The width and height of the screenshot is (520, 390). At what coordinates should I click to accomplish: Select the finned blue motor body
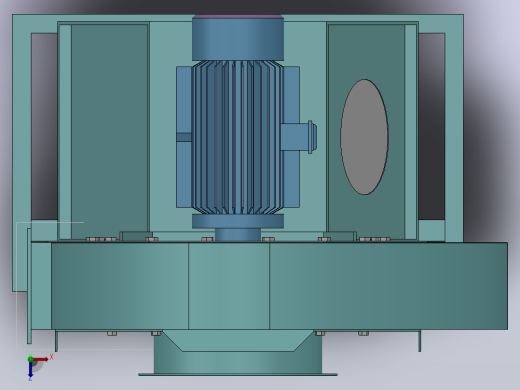pyautogui.click(x=238, y=137)
